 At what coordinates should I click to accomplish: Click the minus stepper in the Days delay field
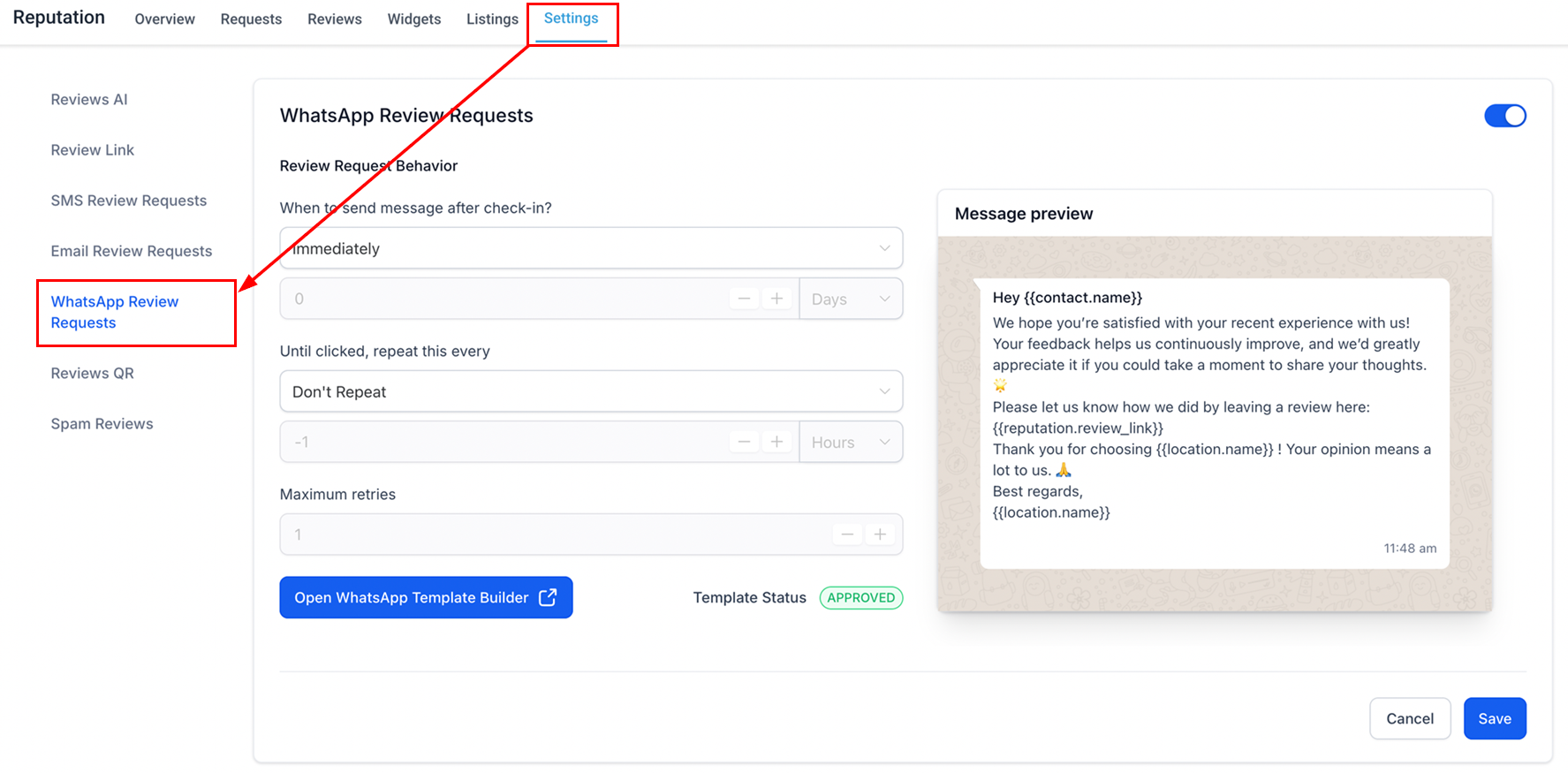click(744, 299)
